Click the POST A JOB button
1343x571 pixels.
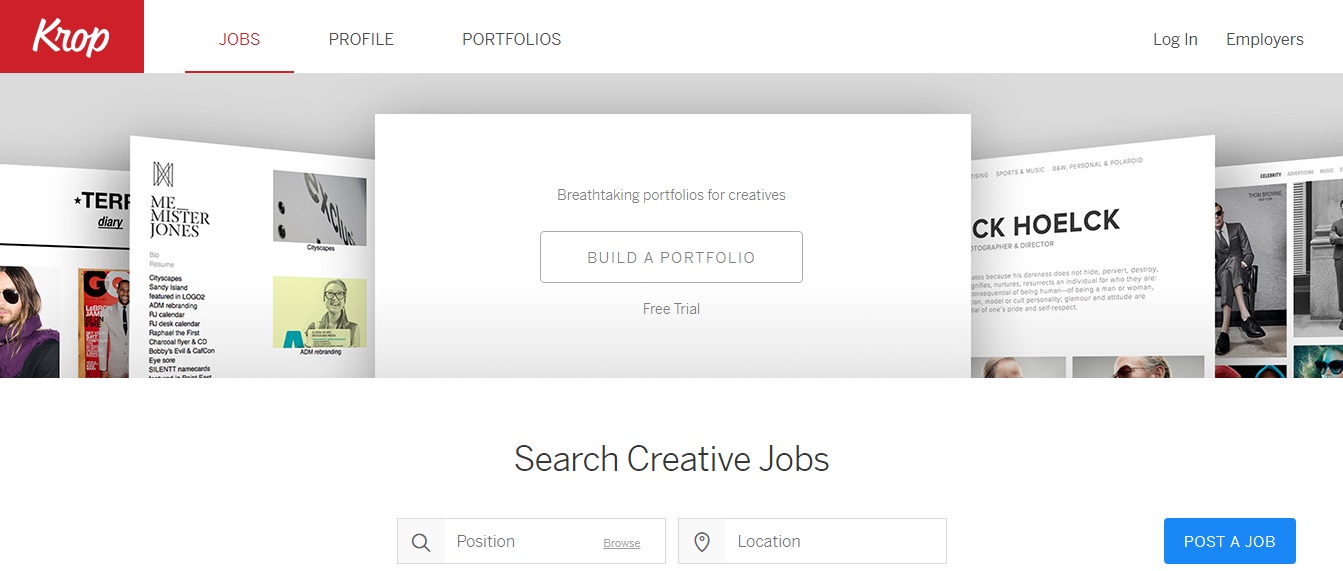1230,541
